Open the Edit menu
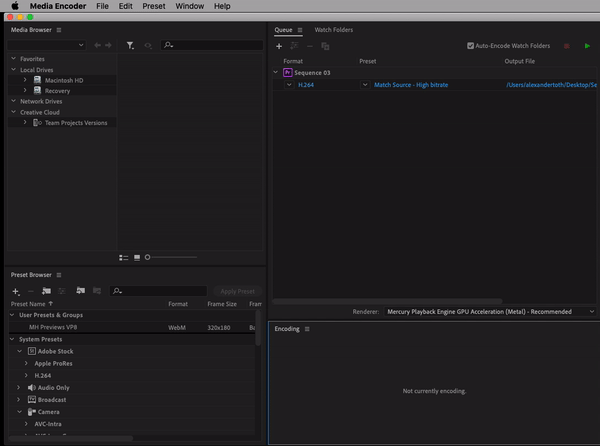Screen dimensions: 600x446 click(126, 6)
